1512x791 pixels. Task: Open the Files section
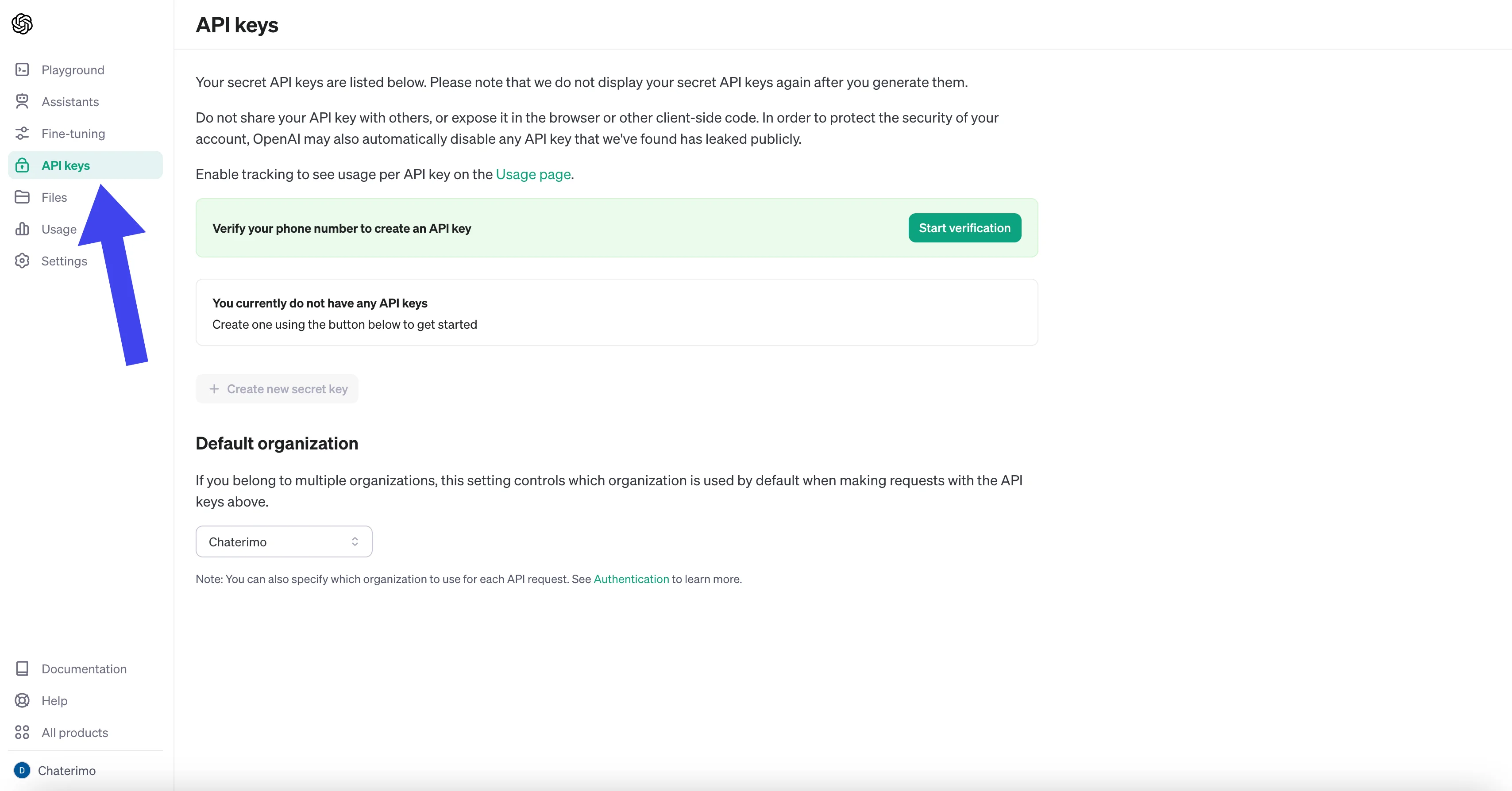[x=54, y=197]
